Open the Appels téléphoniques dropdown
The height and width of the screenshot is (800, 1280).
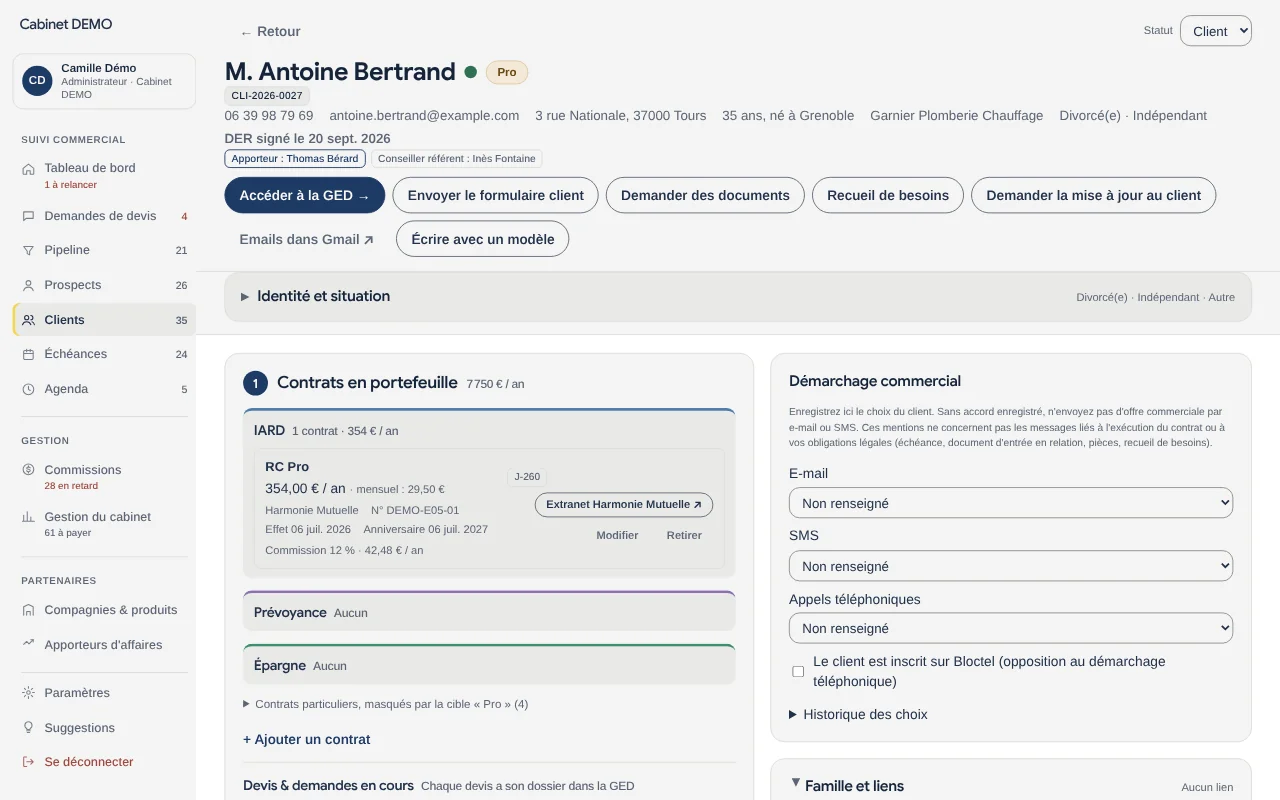coord(1010,628)
